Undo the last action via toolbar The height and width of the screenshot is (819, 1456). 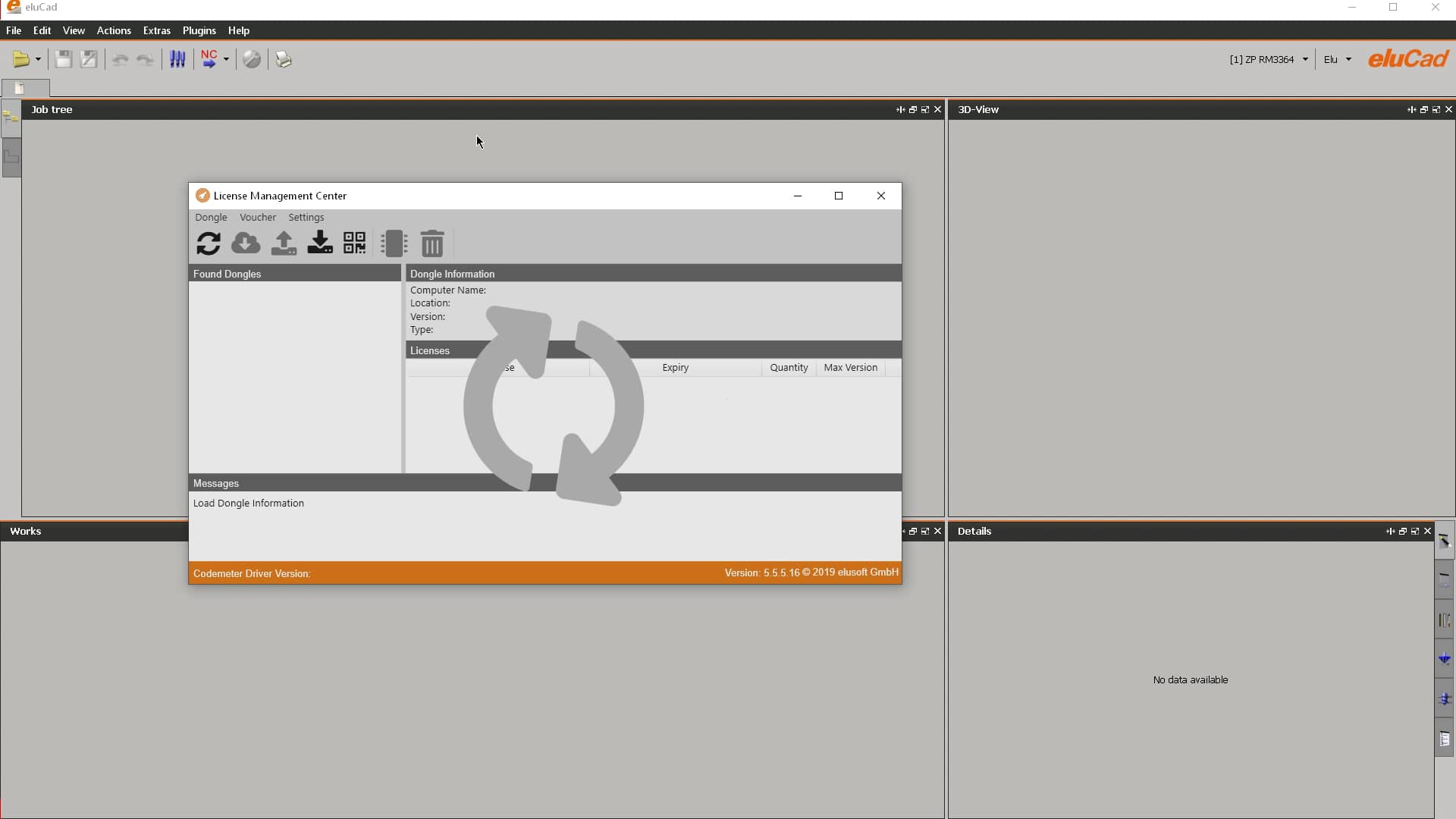click(120, 59)
